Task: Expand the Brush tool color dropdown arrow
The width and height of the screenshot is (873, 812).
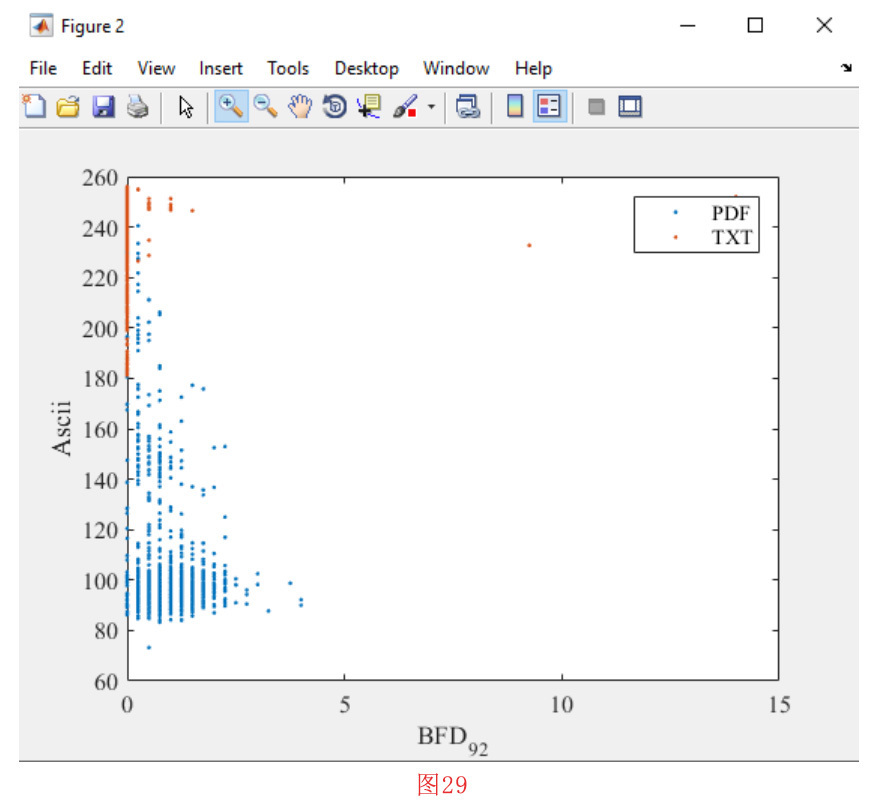Action: (431, 107)
